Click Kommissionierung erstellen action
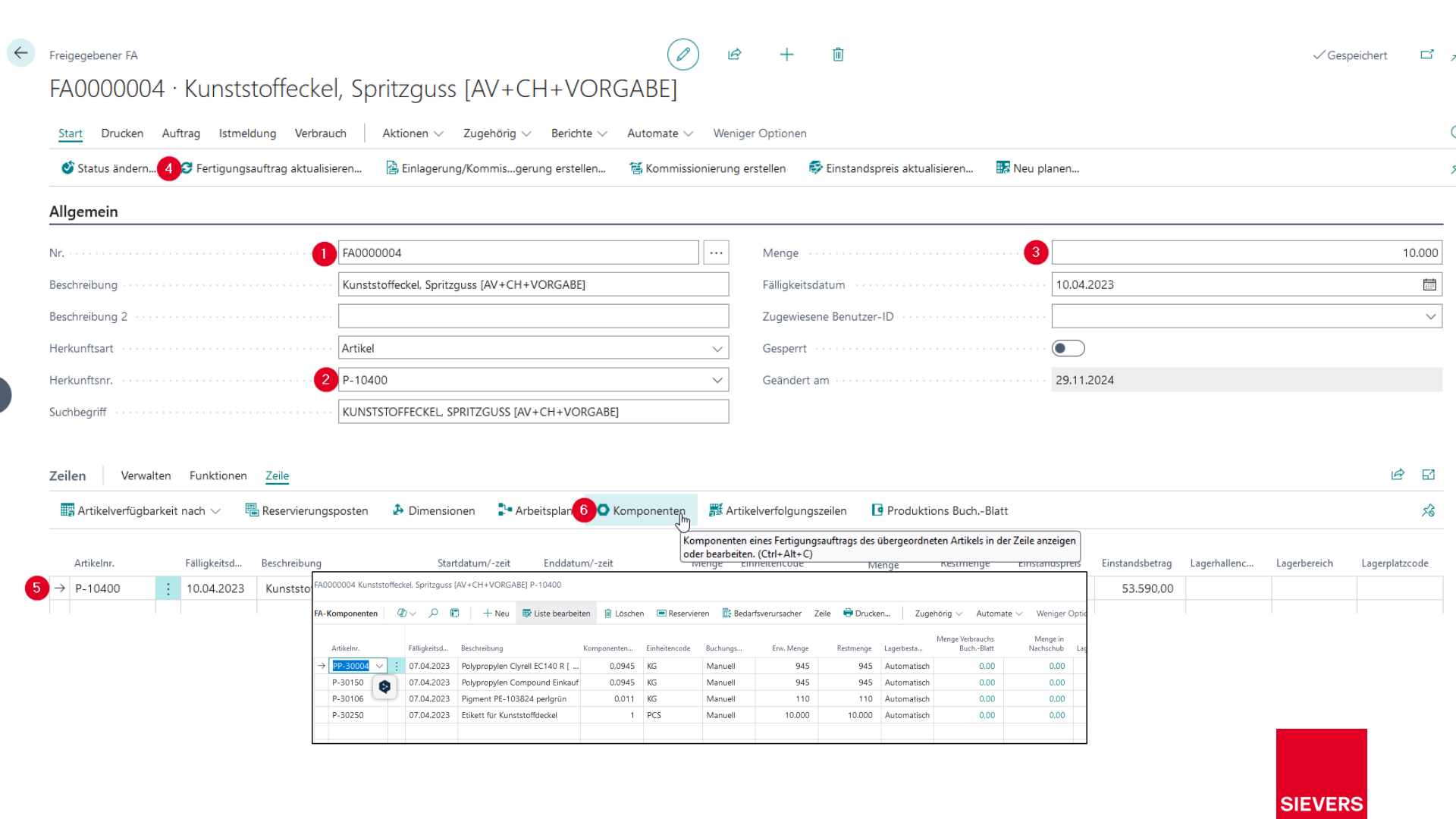Image resolution: width=1456 pixels, height=819 pixels. tap(708, 168)
